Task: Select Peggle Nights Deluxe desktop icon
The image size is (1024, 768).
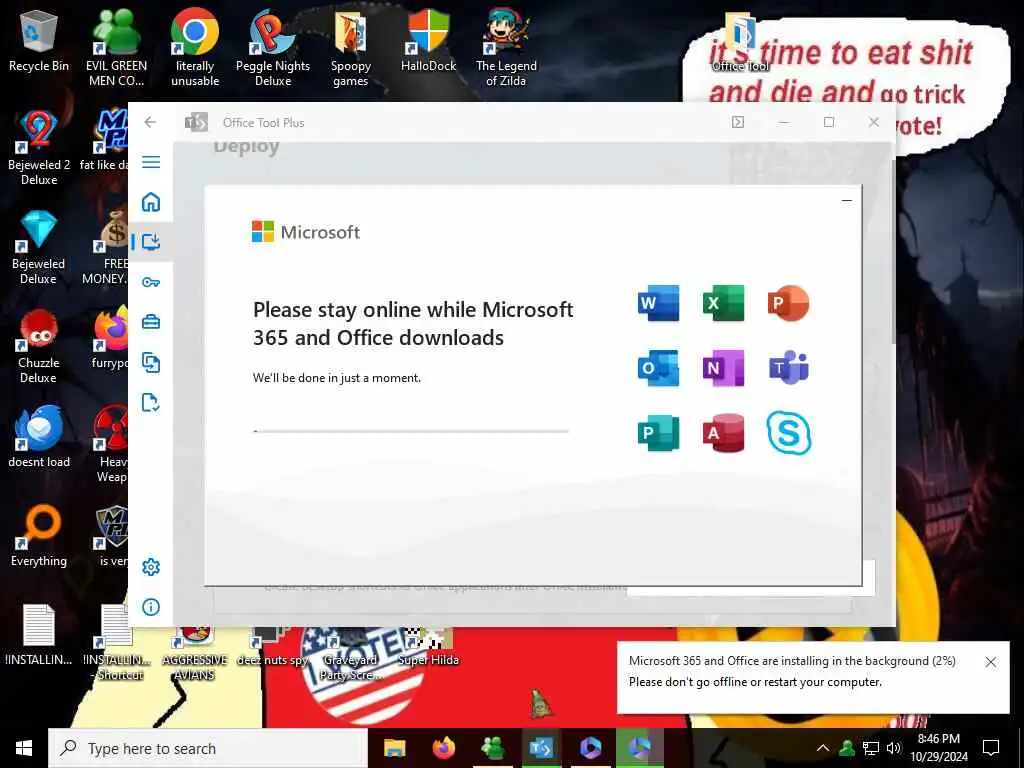Action: (x=273, y=48)
